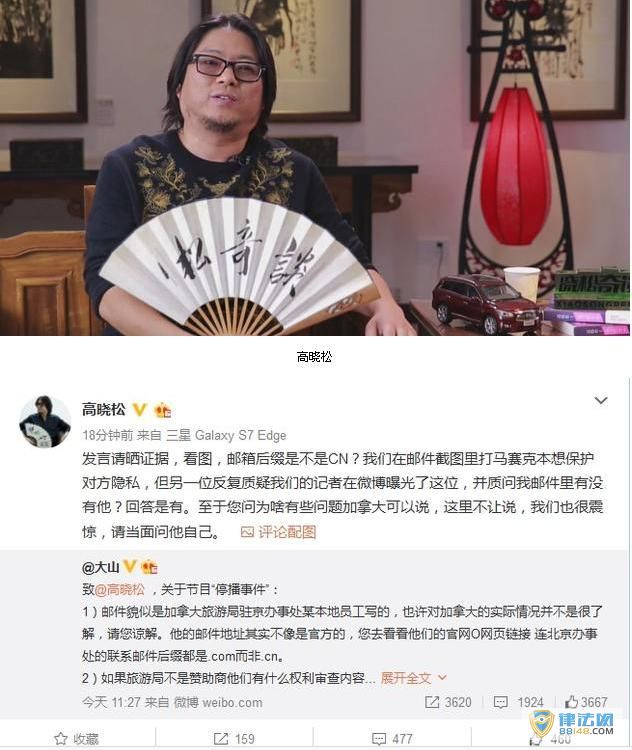This screenshot has width=632, height=750.
Task: Toggle 收藏 star to favorite post
Action: [77, 739]
